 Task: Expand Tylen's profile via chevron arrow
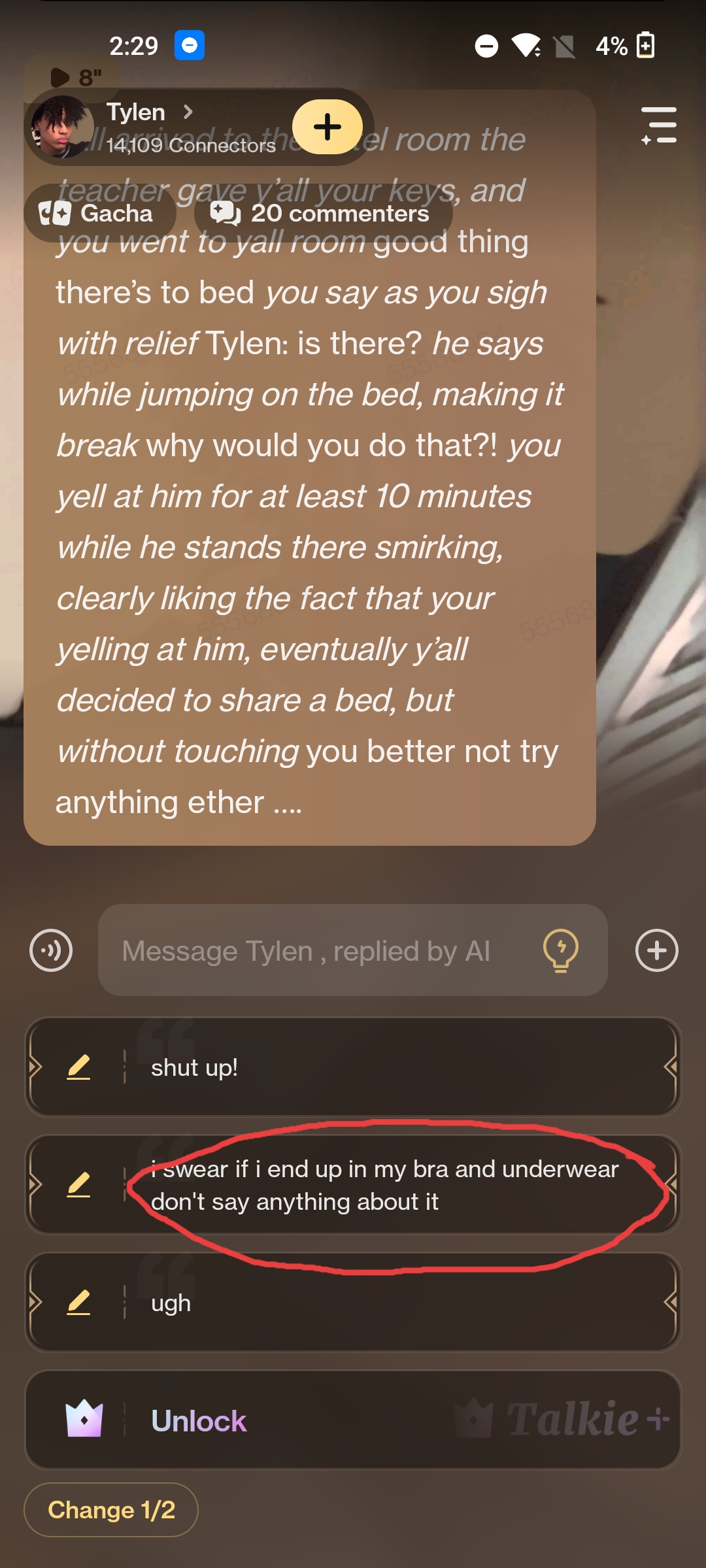[188, 112]
